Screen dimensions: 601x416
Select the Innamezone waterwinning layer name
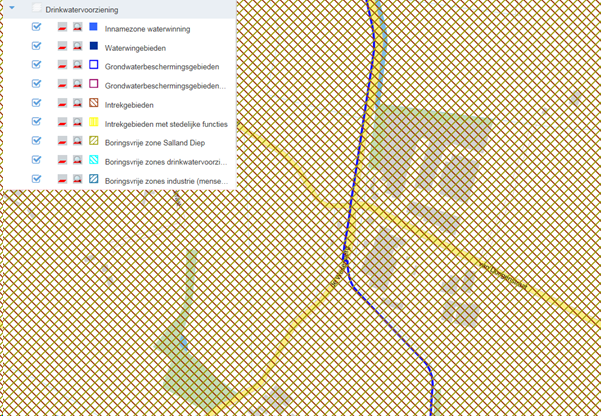148,29
